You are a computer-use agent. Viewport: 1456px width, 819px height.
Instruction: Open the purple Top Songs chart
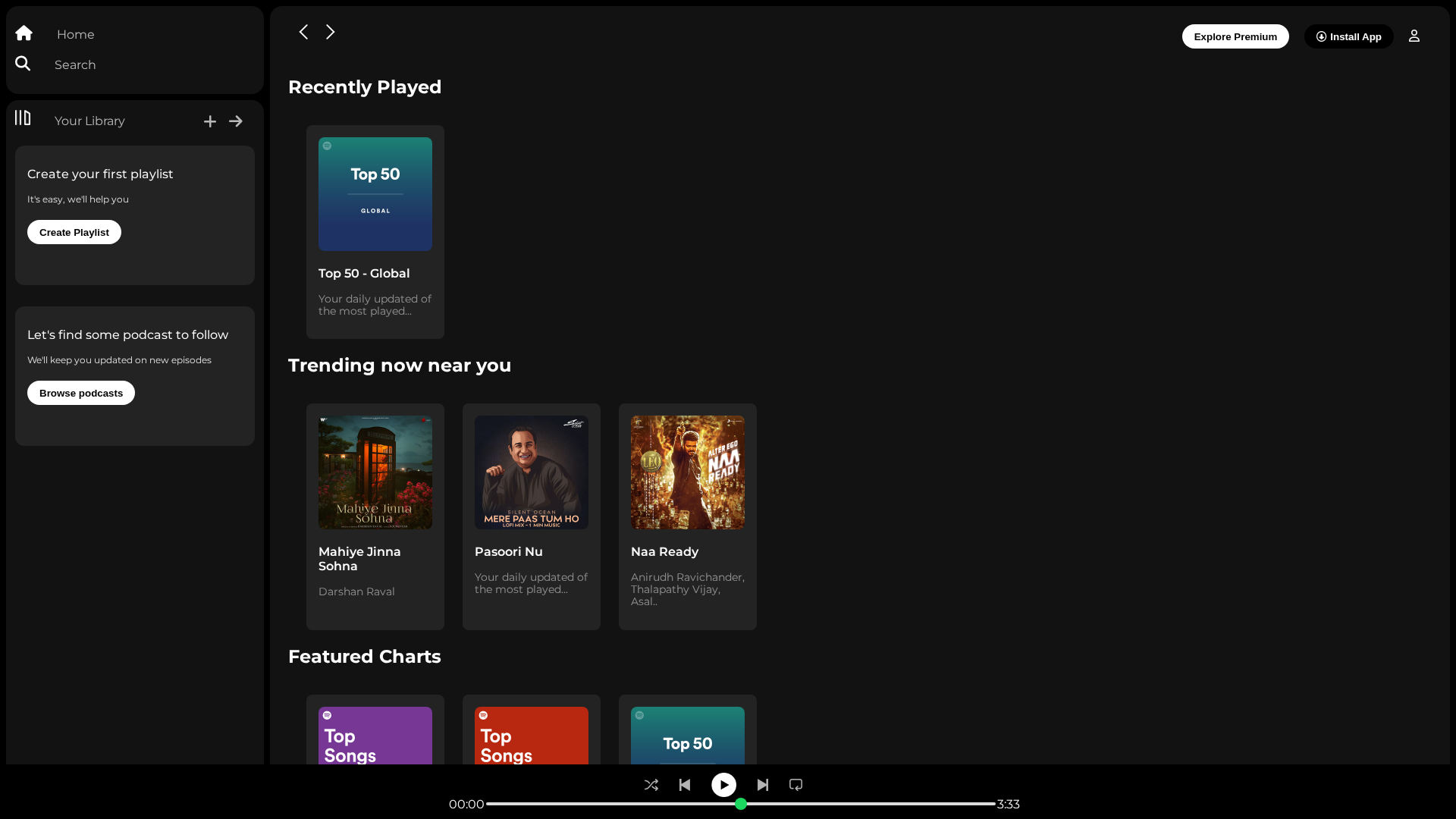(x=375, y=736)
